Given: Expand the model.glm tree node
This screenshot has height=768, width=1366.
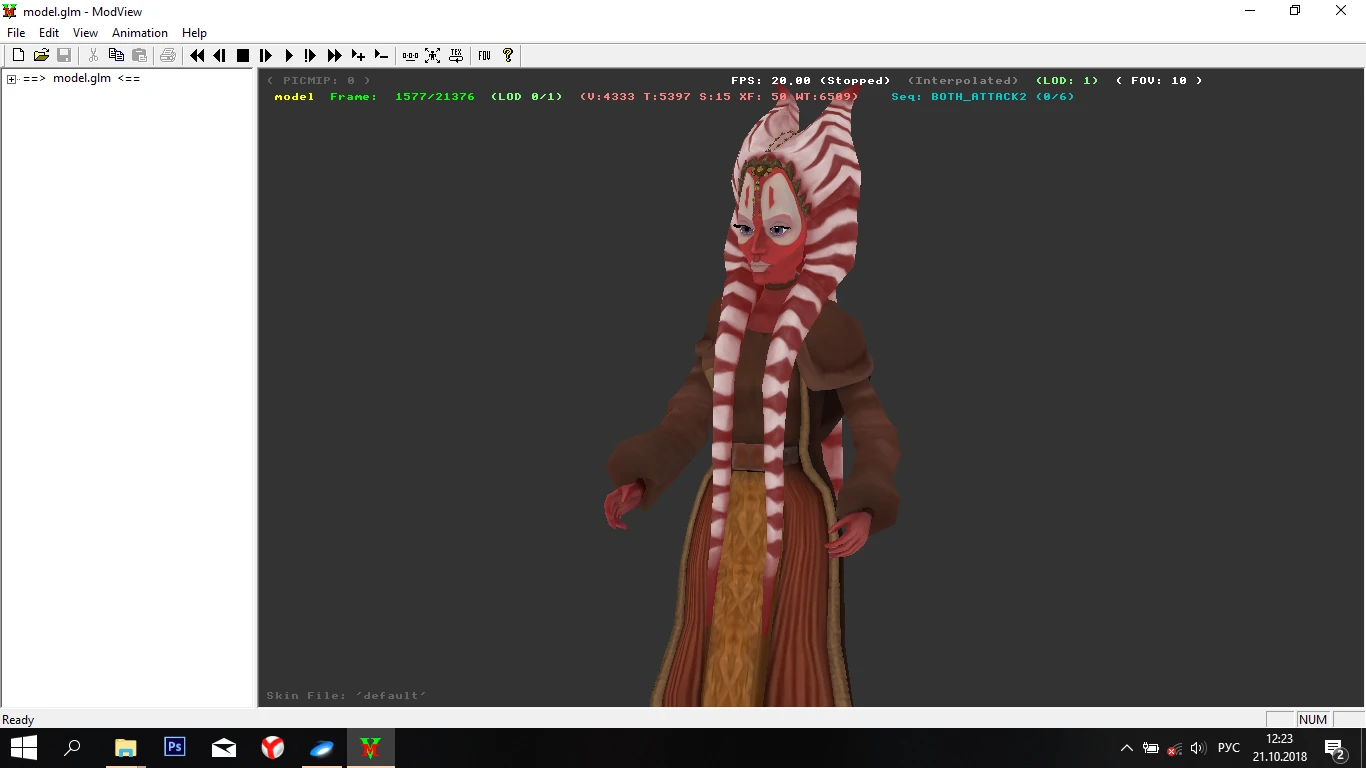Looking at the screenshot, I should [11, 79].
